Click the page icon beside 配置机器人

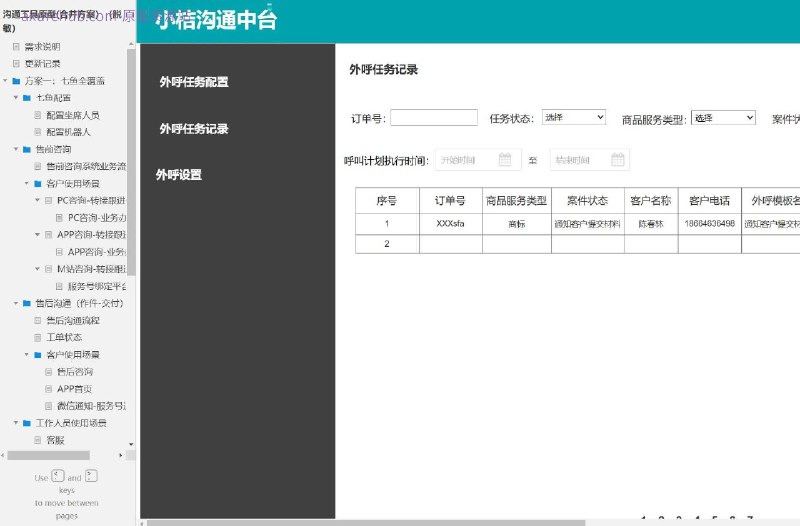pos(37,132)
